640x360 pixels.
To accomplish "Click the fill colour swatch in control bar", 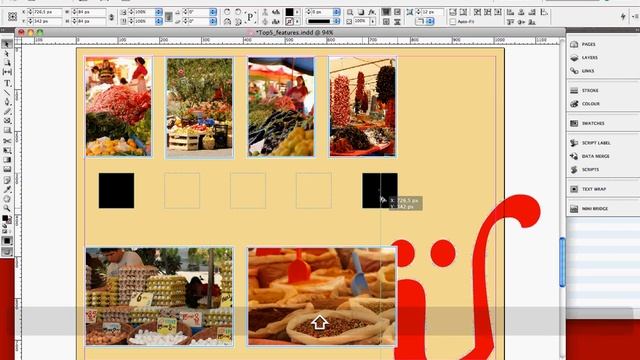I will coord(289,12).
